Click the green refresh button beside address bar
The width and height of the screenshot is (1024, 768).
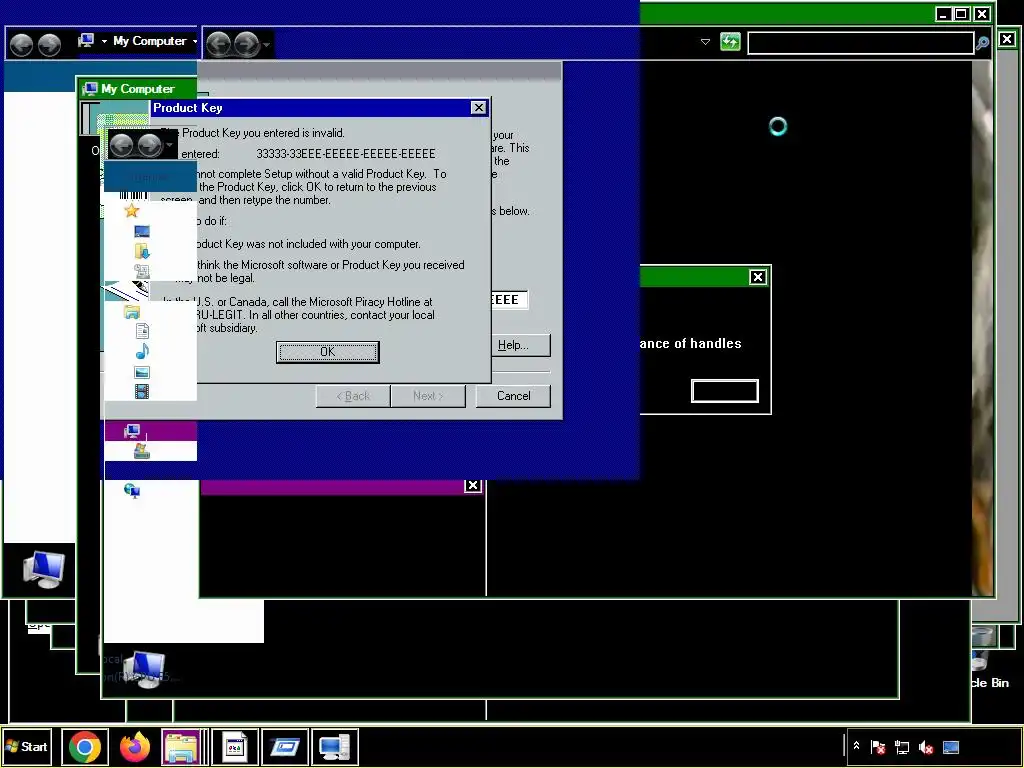coord(730,42)
